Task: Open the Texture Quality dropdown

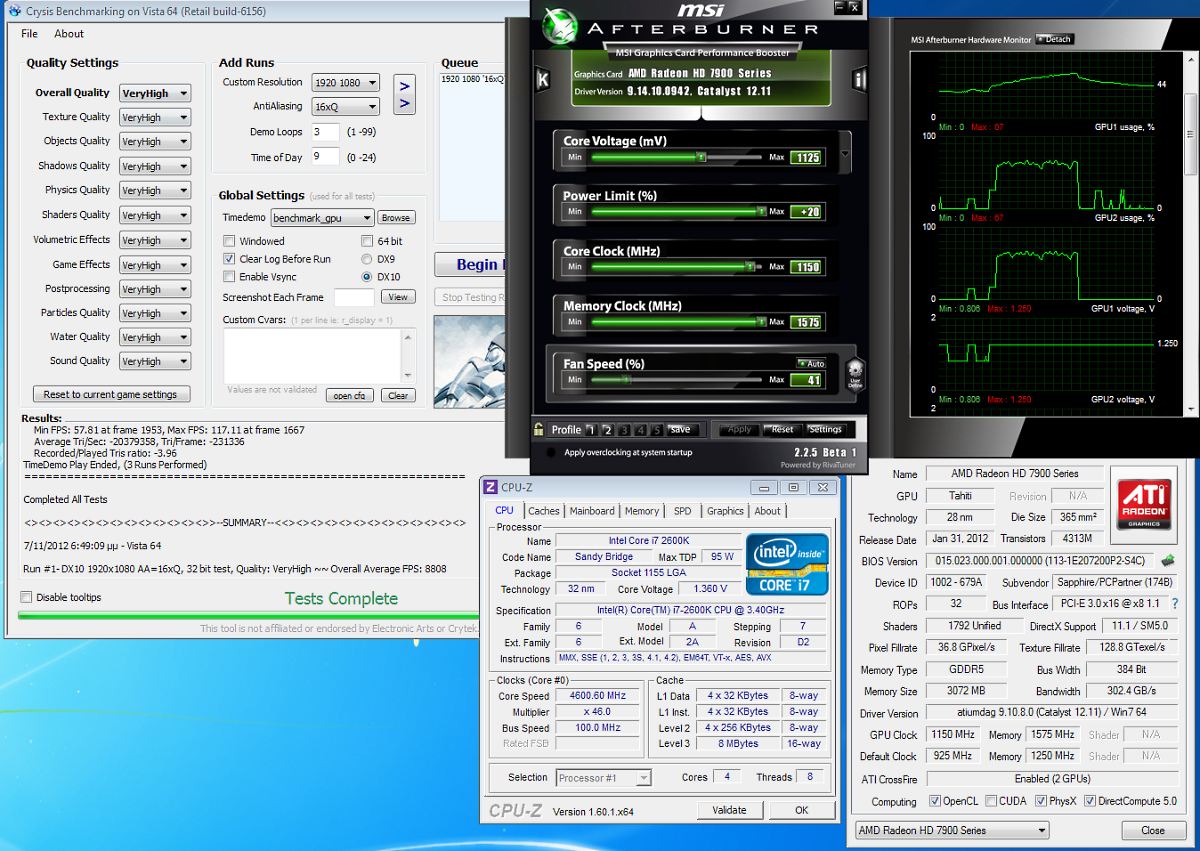Action: (154, 117)
